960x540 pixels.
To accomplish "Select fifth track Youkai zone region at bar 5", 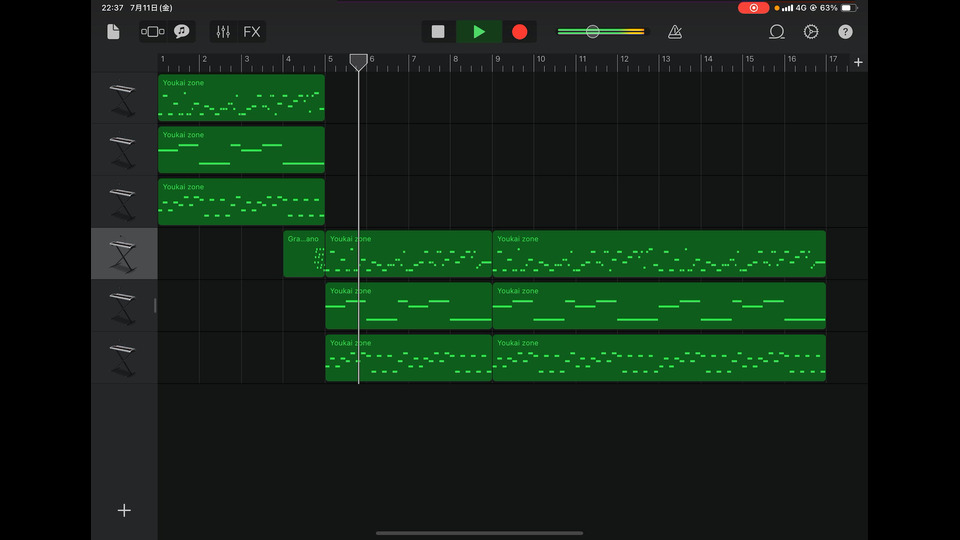I will 408,306.
